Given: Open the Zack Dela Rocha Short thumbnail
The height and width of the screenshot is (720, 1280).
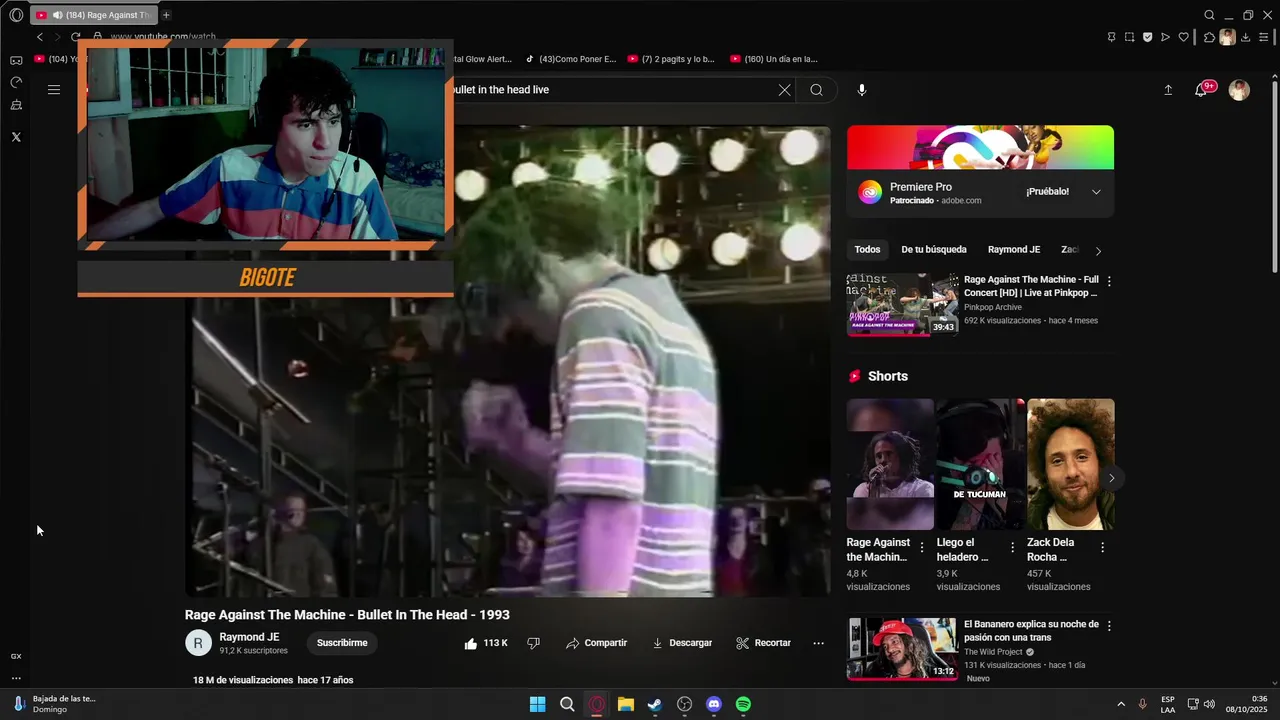Looking at the screenshot, I should pyautogui.click(x=1070, y=464).
